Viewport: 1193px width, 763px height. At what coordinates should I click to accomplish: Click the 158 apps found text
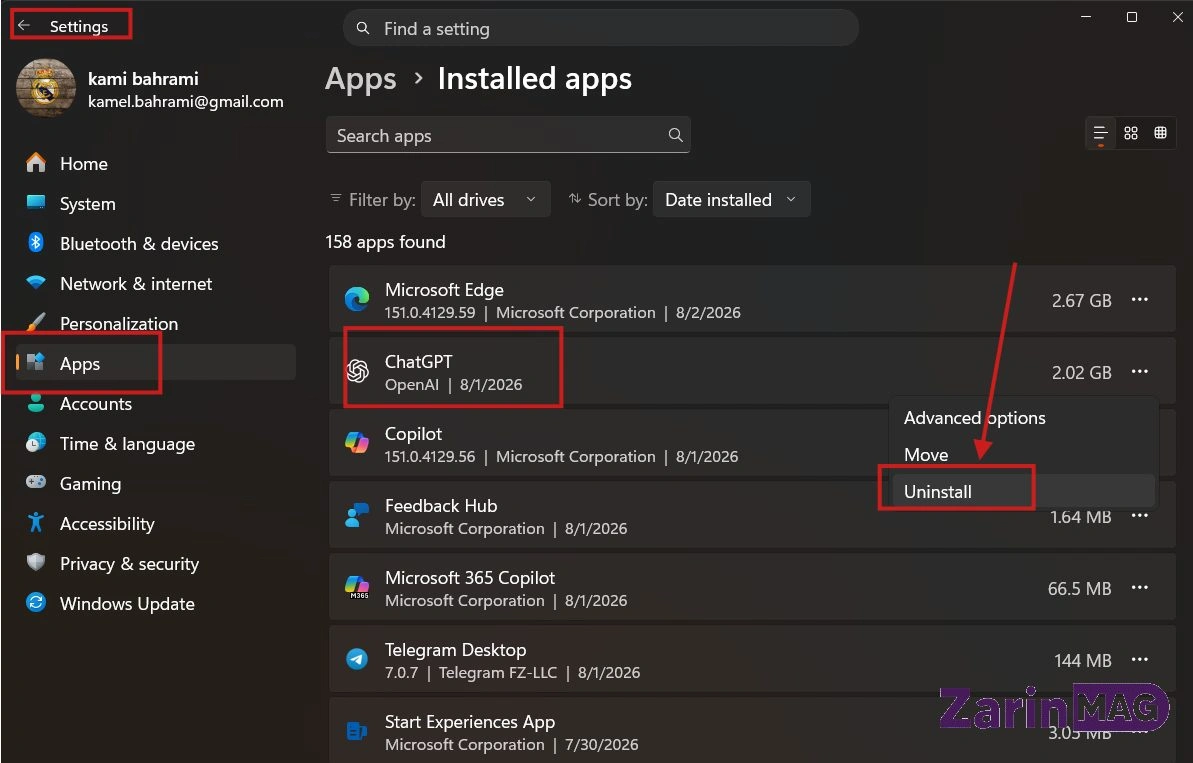[385, 242]
